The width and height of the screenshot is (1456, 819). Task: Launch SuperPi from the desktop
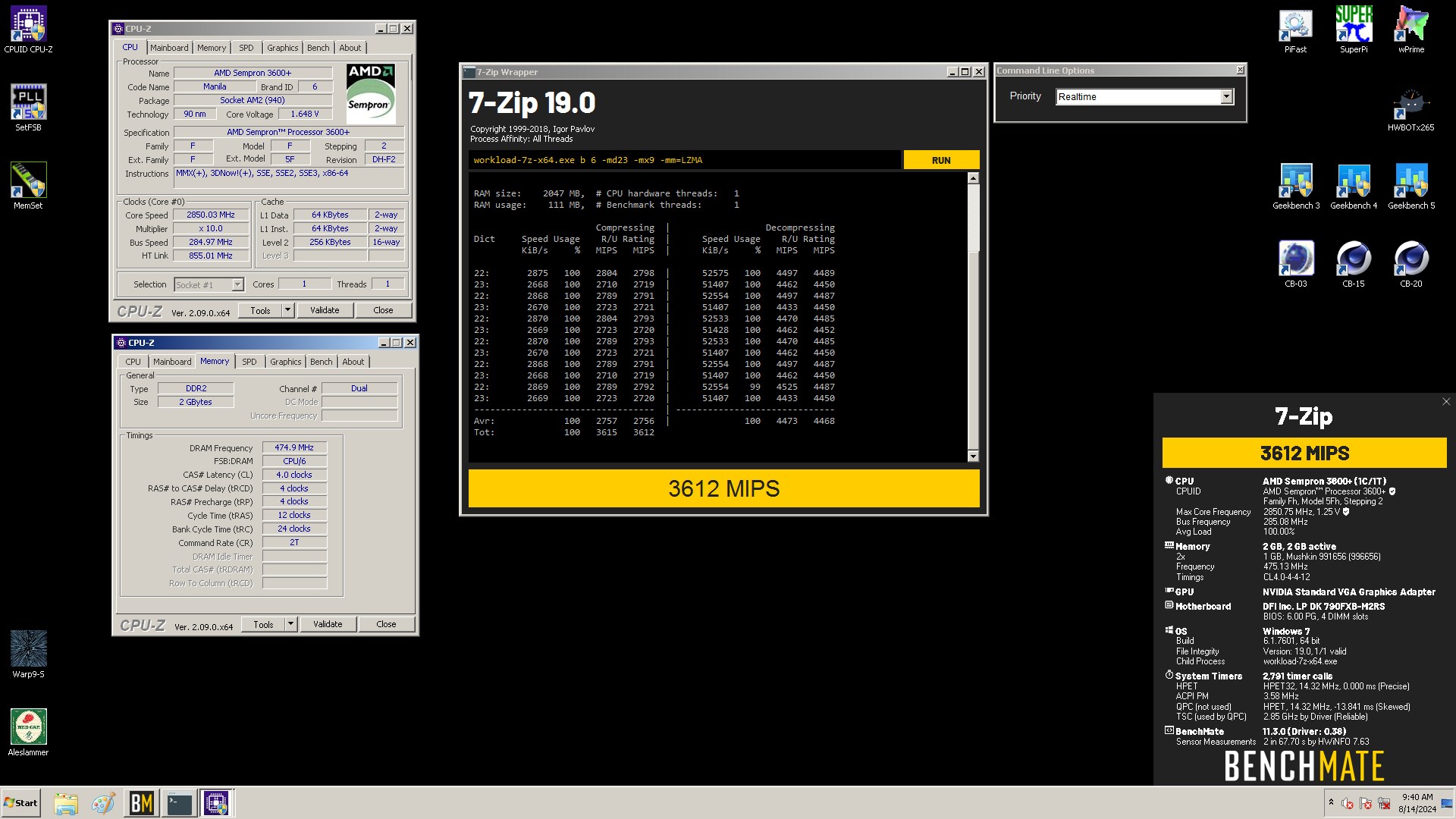point(1354,30)
